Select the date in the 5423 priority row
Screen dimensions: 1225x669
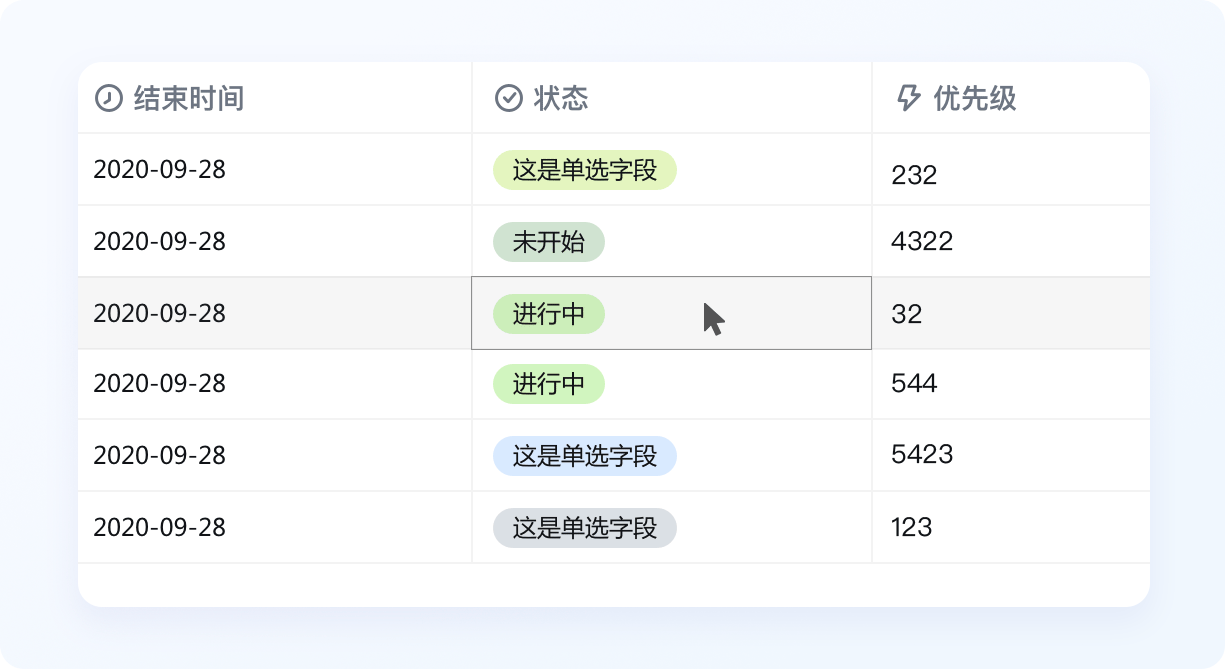[159, 456]
